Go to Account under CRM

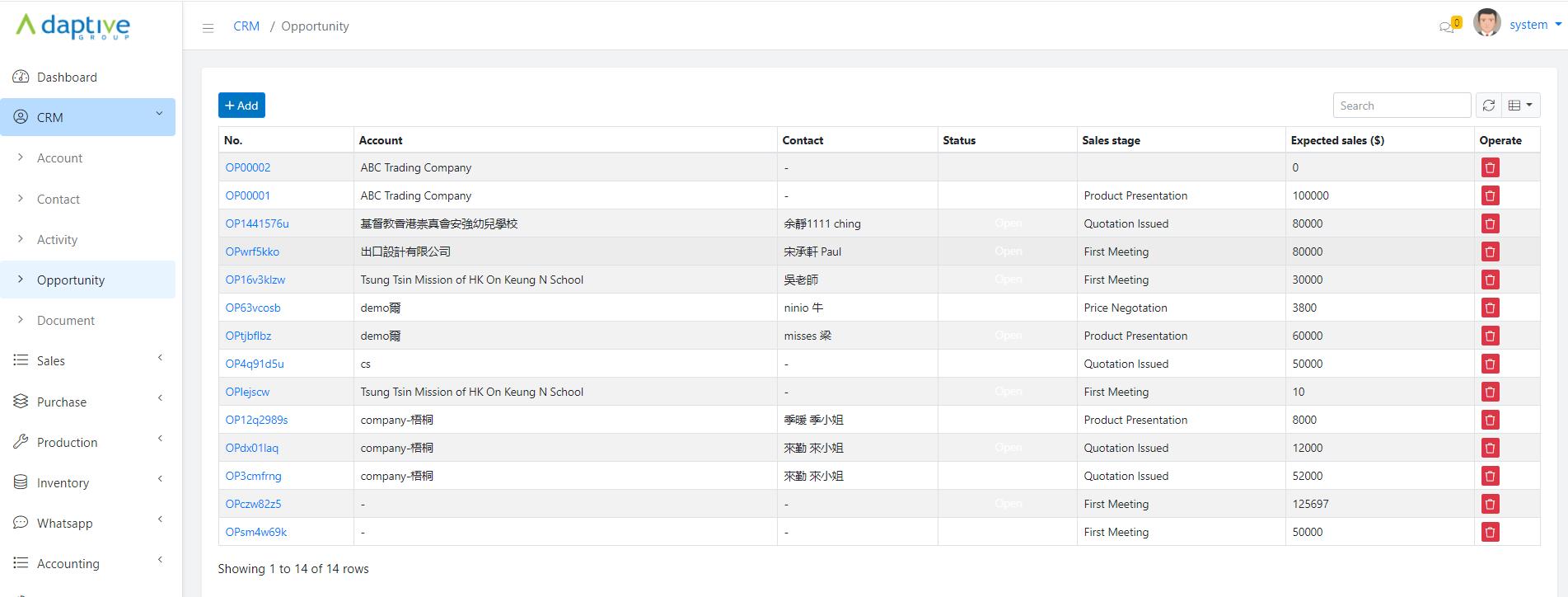pyautogui.click(x=59, y=158)
